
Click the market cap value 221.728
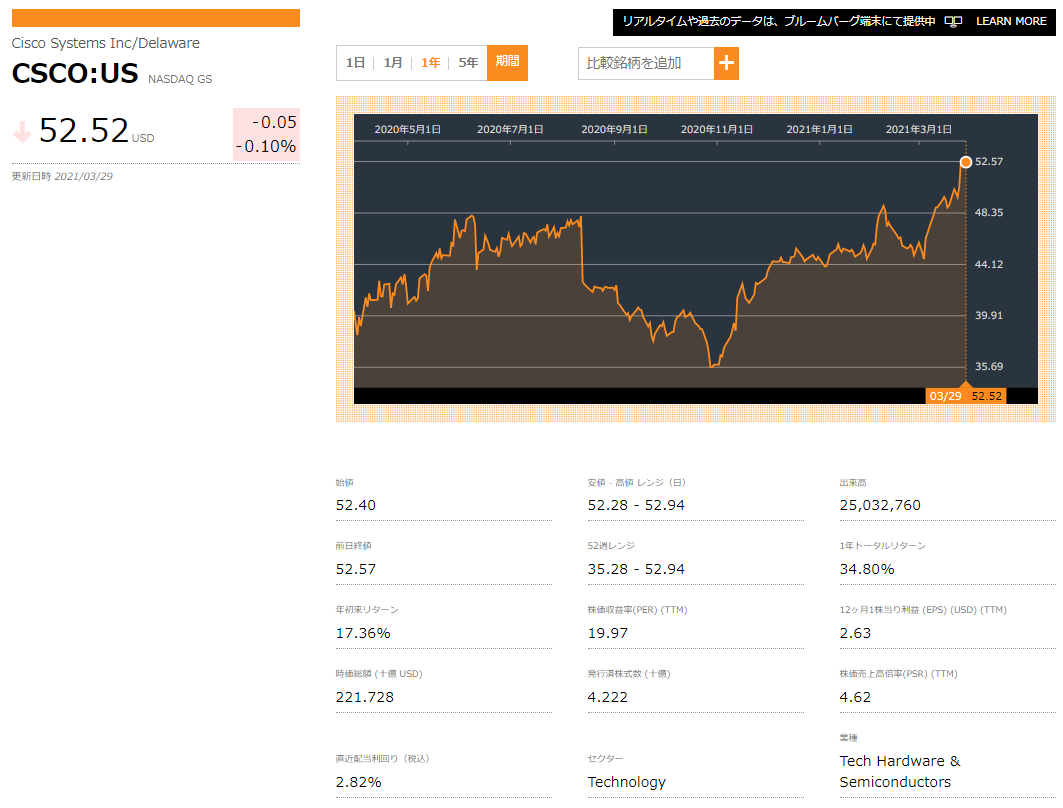pos(365,697)
